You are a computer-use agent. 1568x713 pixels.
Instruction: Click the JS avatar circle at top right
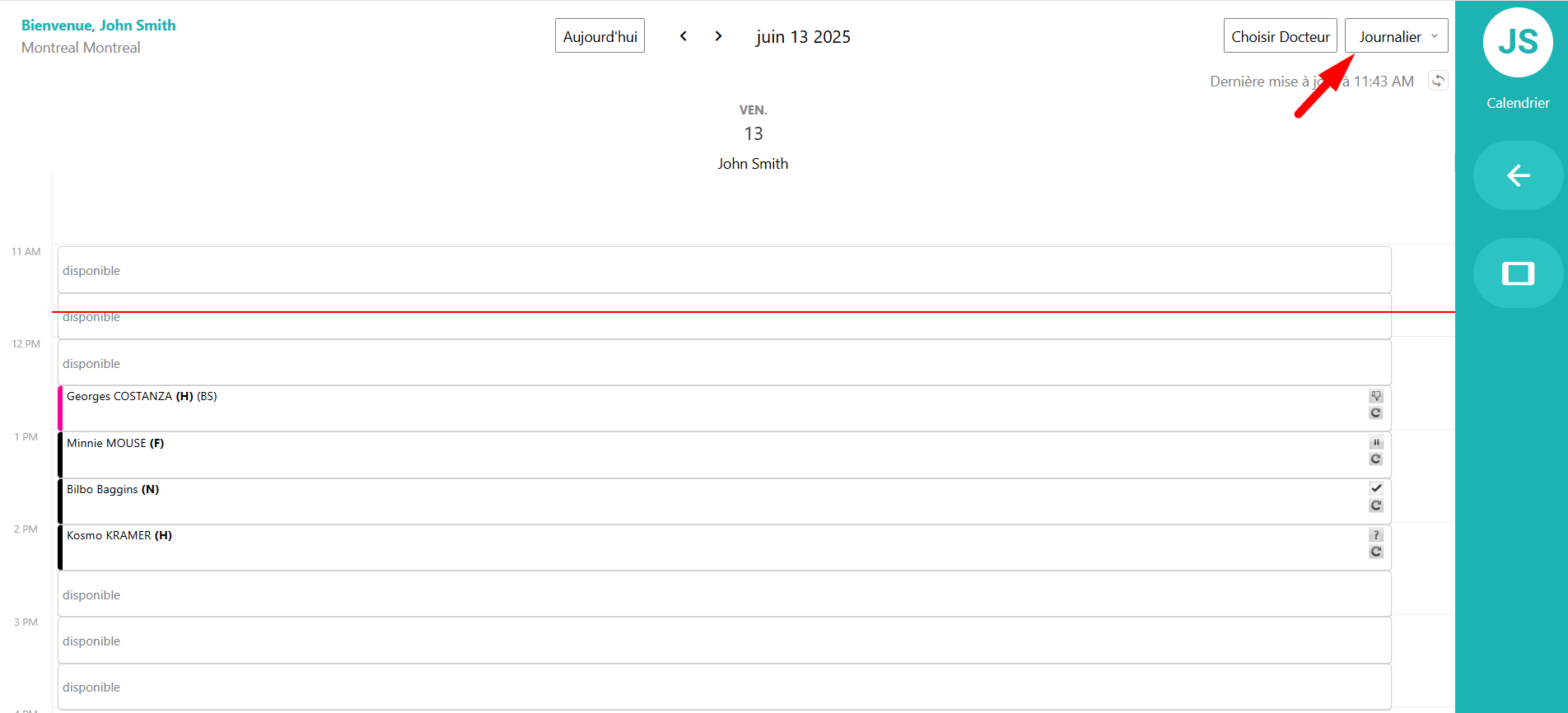1518,43
